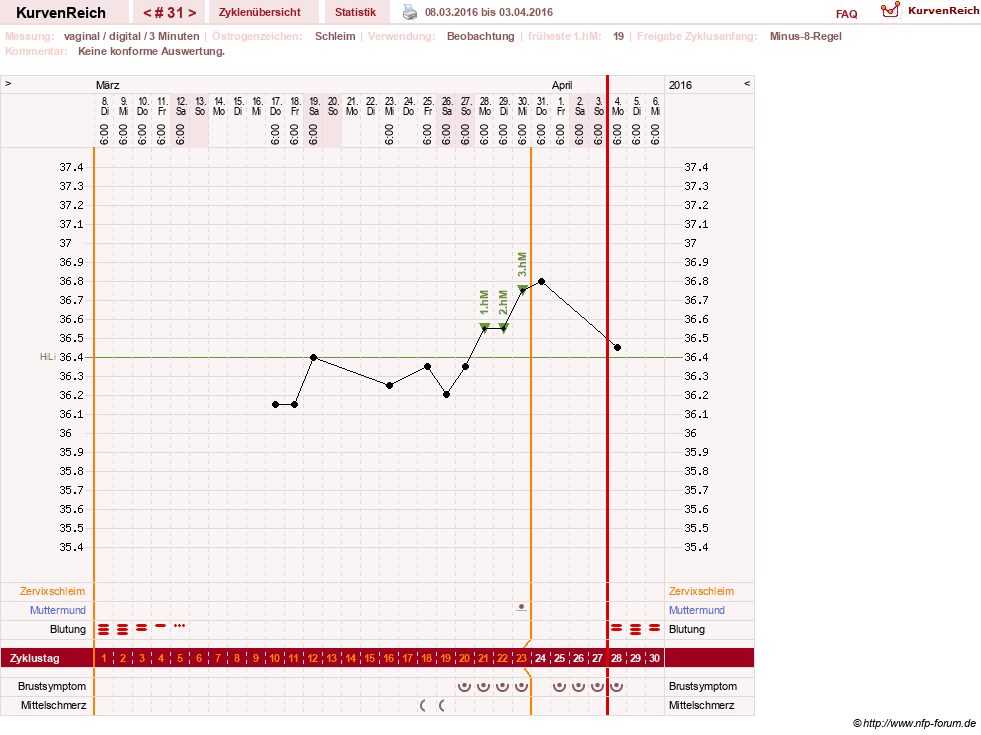Click the breast symptom icon on day 26
Image resolution: width=981 pixels, height=735 pixels.
click(578, 686)
